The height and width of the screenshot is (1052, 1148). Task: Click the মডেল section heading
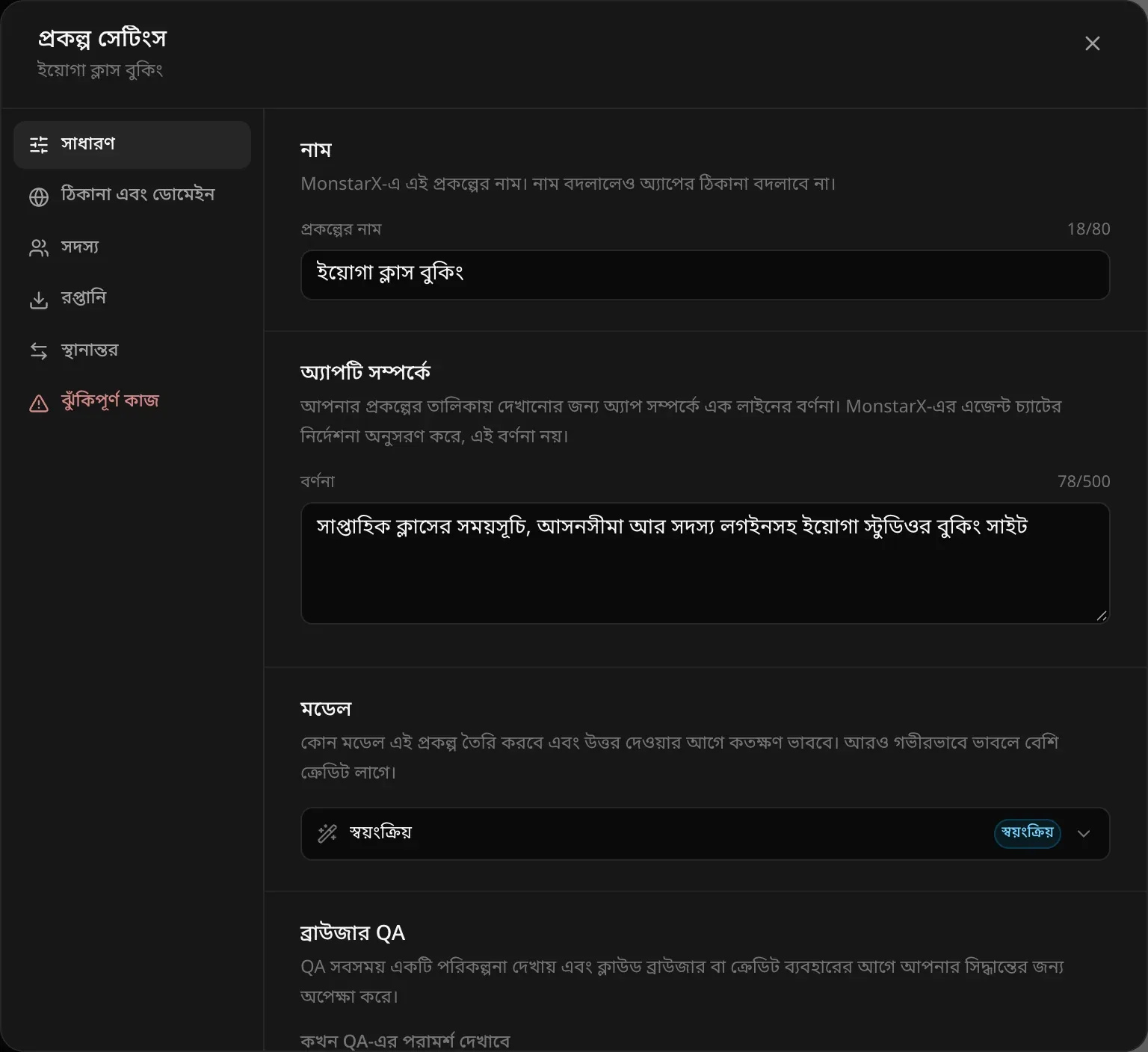pos(325,708)
